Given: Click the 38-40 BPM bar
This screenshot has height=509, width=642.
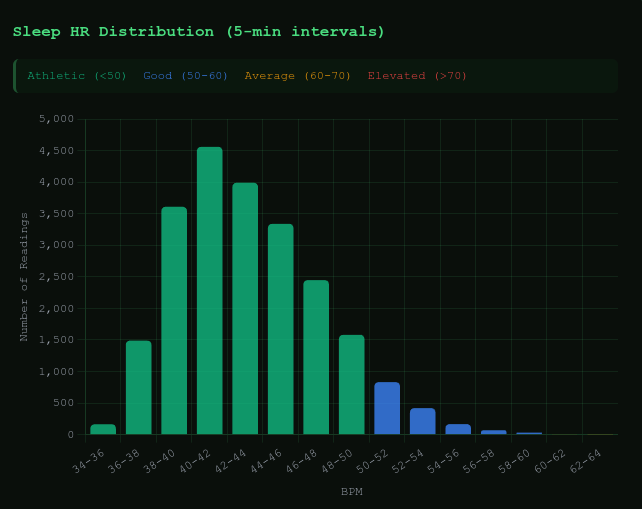Looking at the screenshot, I should pyautogui.click(x=174, y=321).
